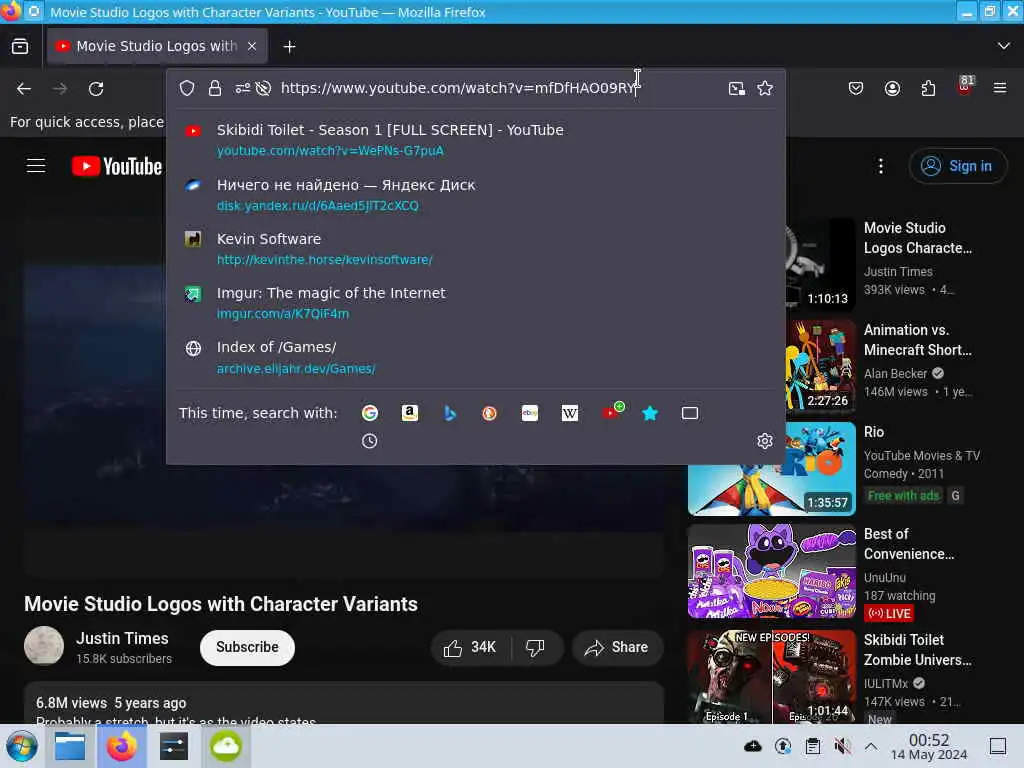Click the extension icon with 81 badge
The width and height of the screenshot is (1024, 768).
click(x=965, y=86)
